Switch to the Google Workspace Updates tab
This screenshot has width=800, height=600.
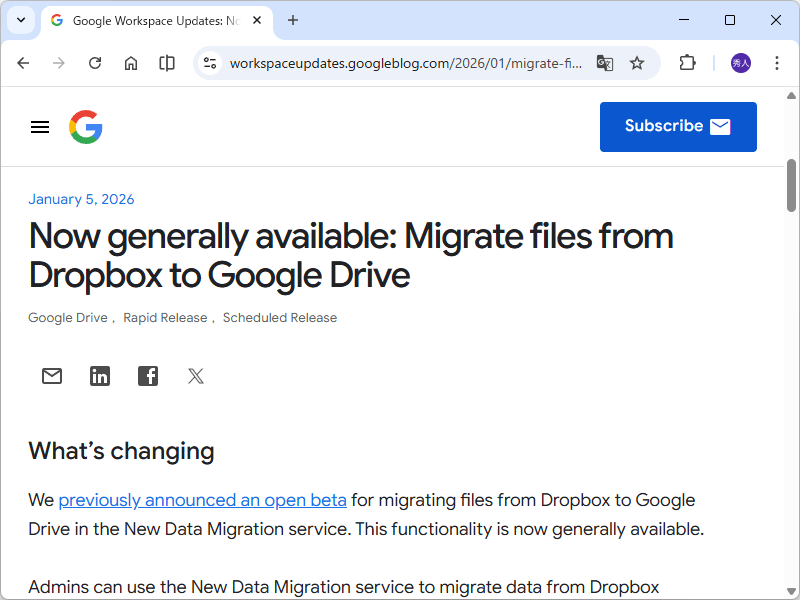150,20
